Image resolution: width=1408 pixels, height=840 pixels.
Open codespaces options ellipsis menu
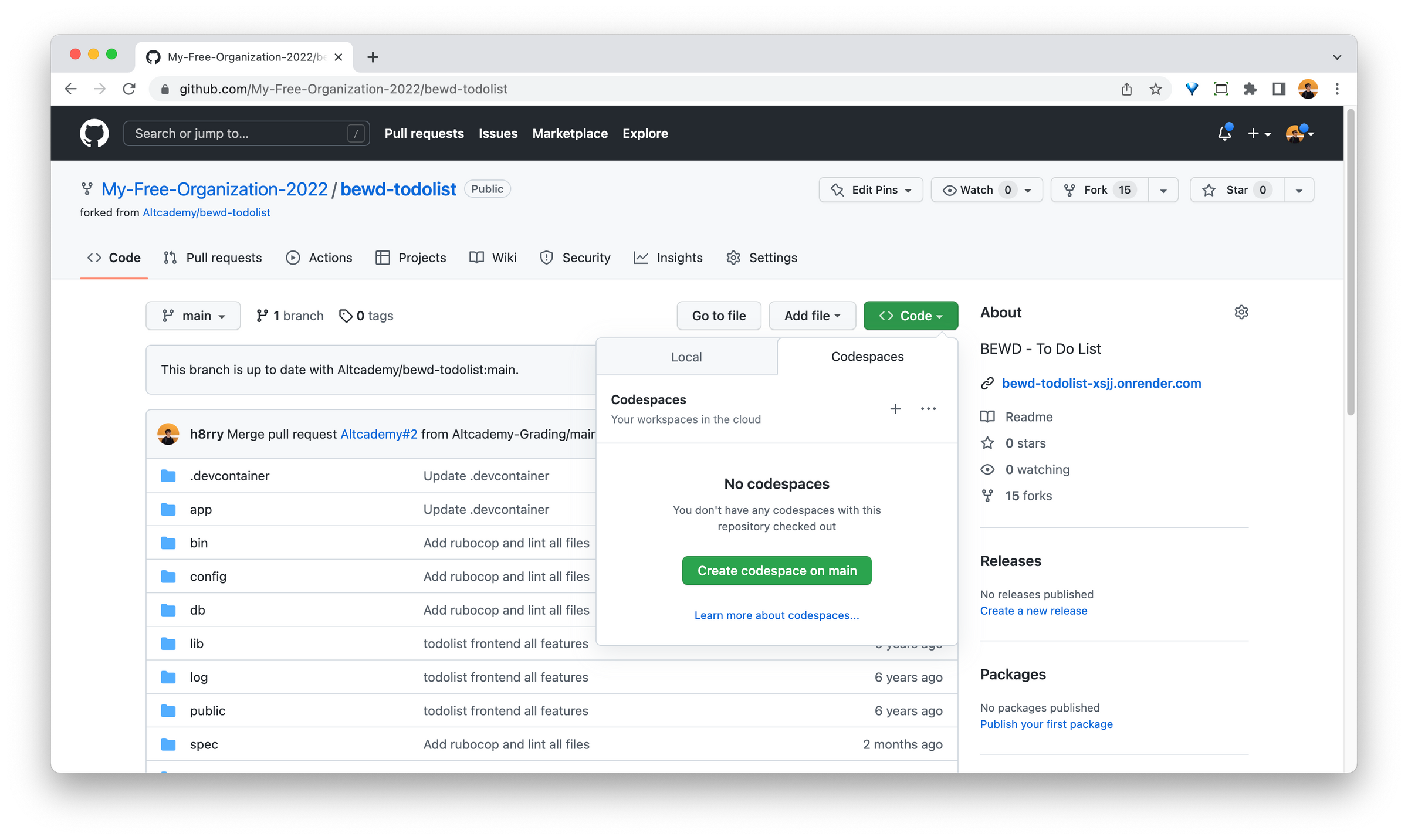[x=928, y=409]
